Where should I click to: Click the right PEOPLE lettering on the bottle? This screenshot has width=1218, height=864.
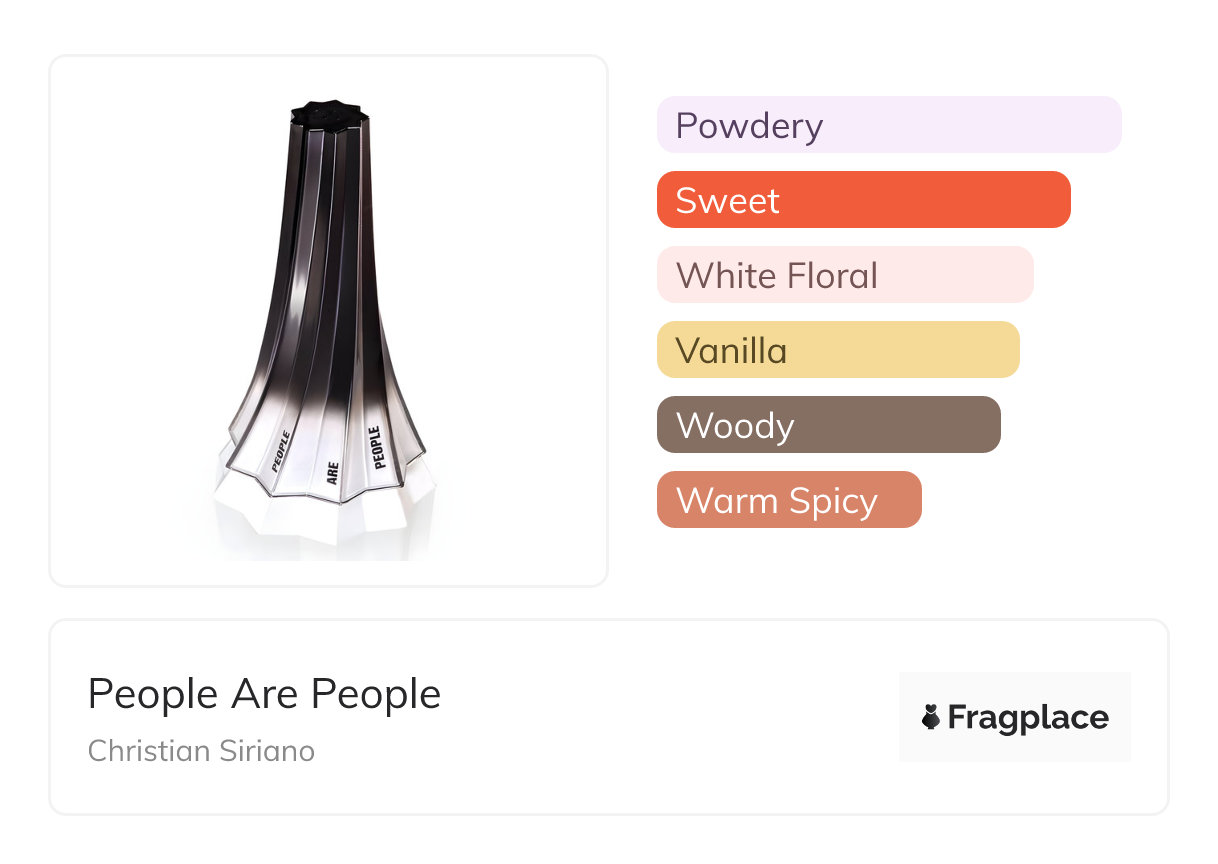376,447
